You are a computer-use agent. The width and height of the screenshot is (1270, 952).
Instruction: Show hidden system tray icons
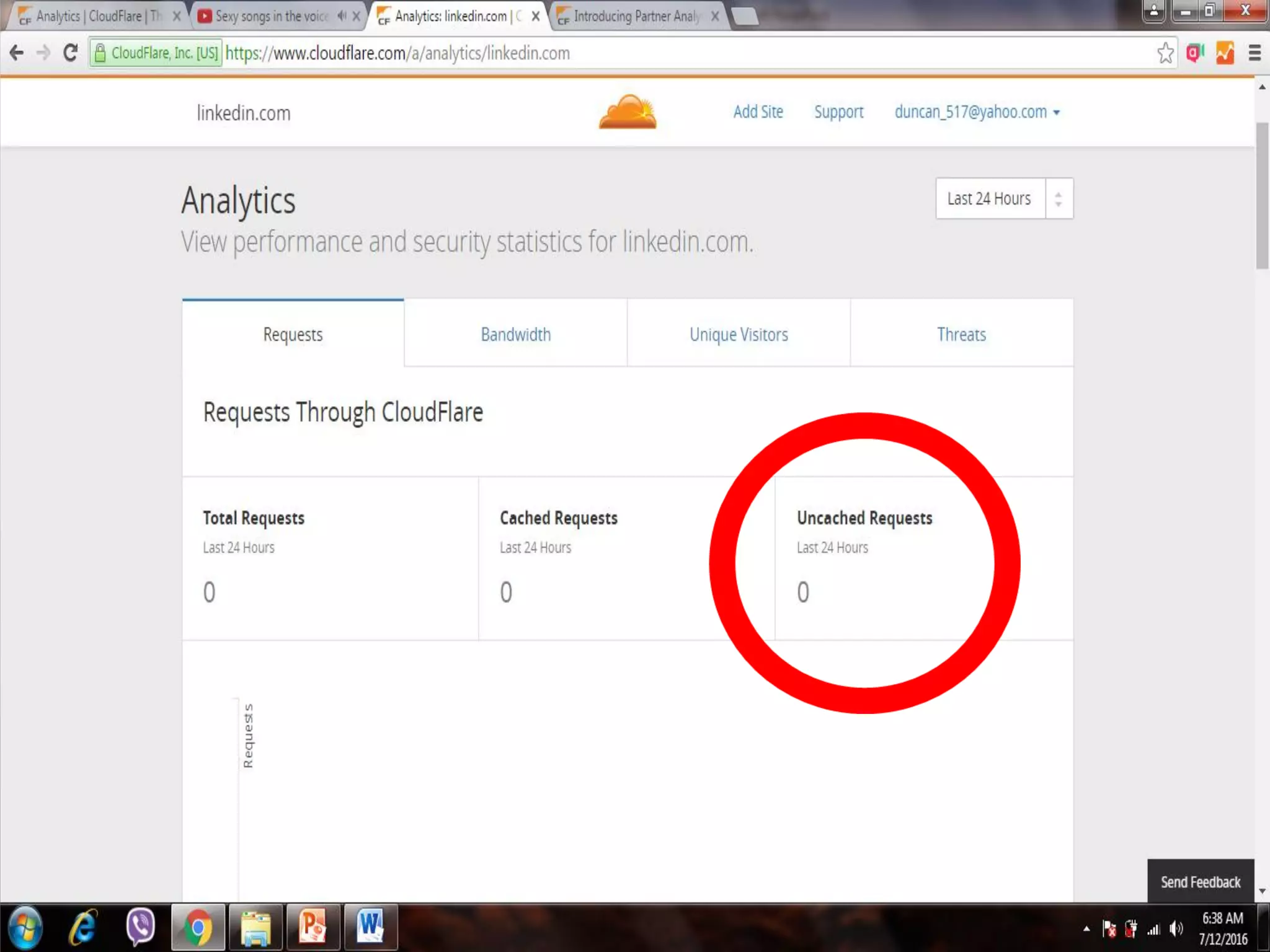click(x=1086, y=928)
